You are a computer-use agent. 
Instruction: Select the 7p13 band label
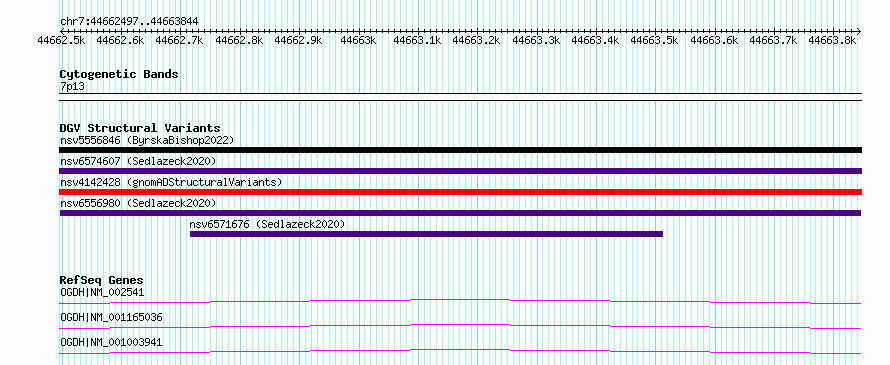tap(72, 86)
